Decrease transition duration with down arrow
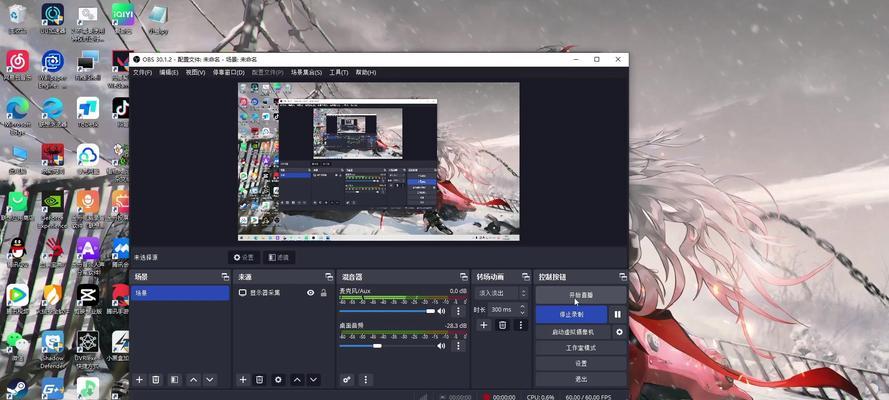The height and width of the screenshot is (400, 889). tap(523, 313)
